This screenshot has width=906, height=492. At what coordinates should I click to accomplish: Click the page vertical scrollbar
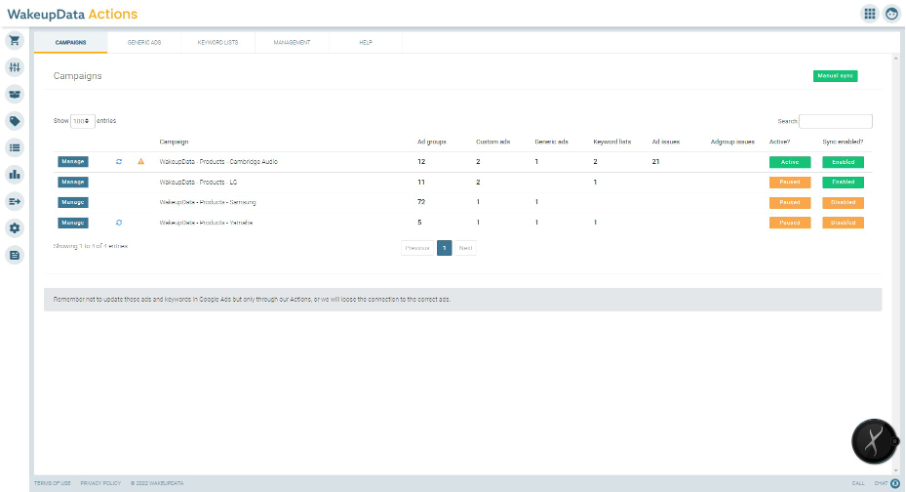896,263
